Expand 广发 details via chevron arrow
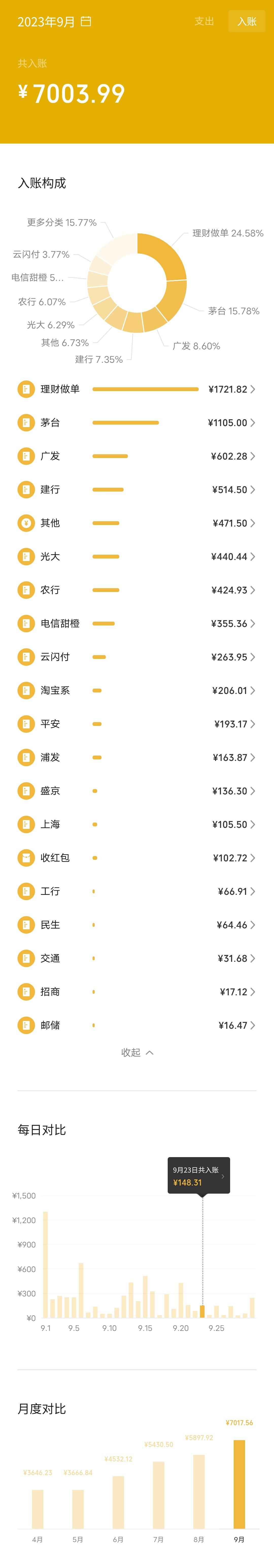This screenshot has width=274, height=1568. pos(253,456)
